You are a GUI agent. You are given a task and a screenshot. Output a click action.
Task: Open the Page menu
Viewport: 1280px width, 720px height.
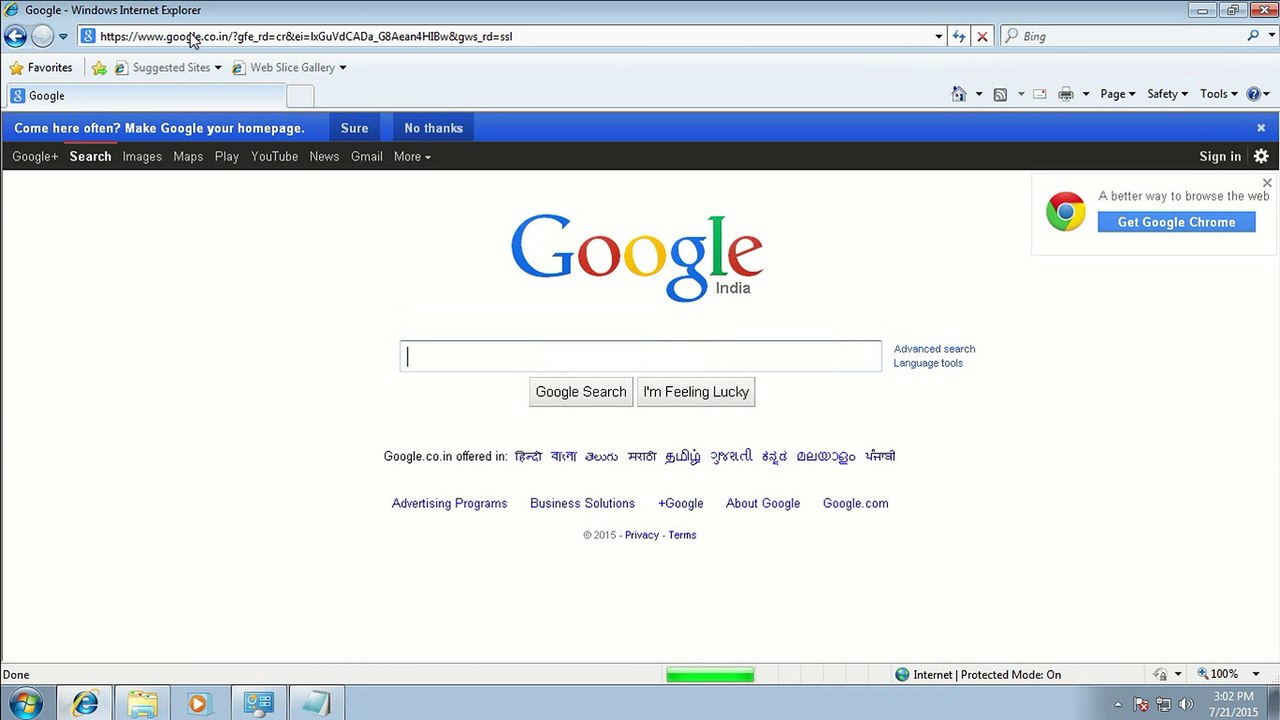click(x=1118, y=94)
